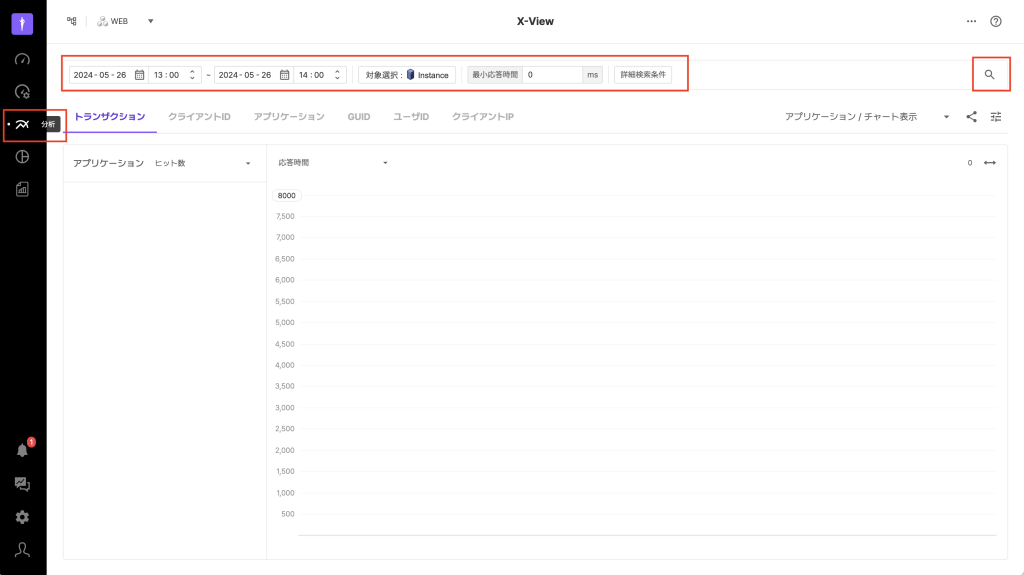Open the start date calendar picker
The width and height of the screenshot is (1024, 575).
[139, 75]
